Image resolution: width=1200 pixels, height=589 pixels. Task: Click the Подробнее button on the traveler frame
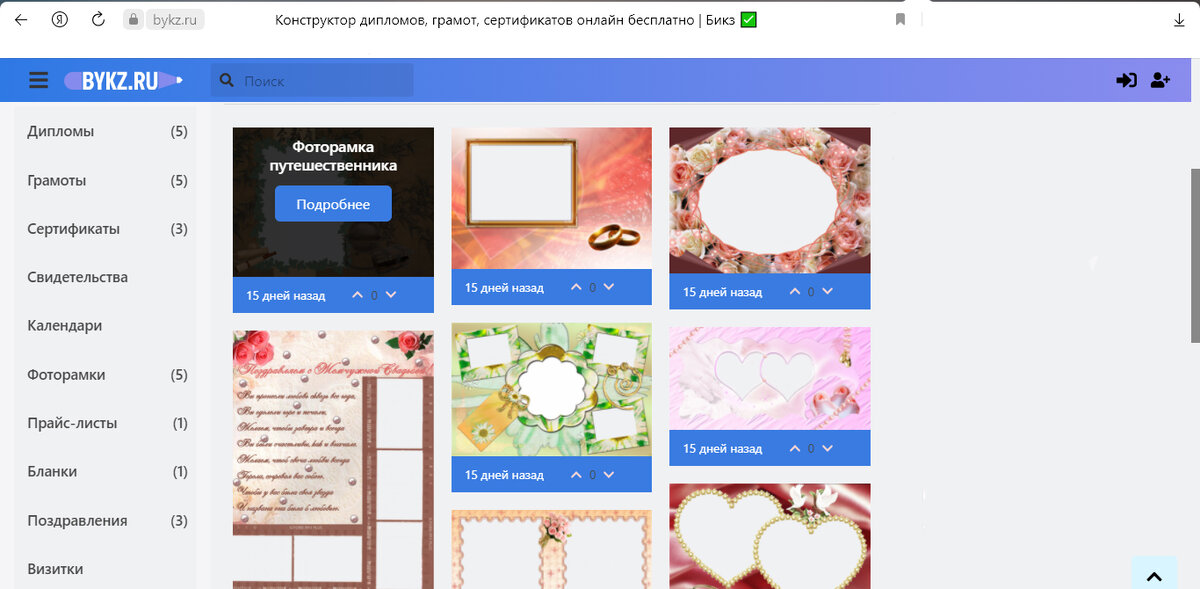pyautogui.click(x=332, y=203)
